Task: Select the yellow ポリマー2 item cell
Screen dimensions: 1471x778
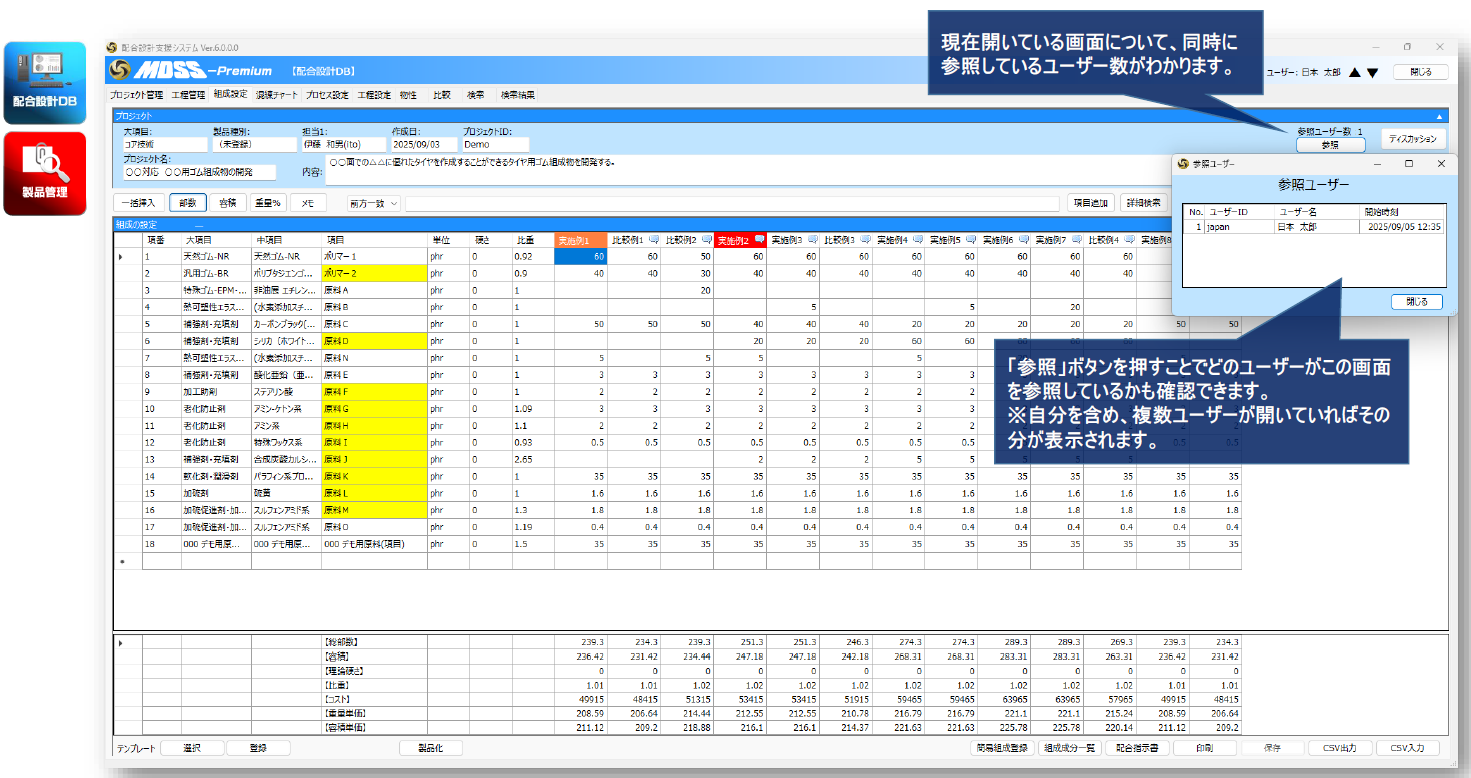Action: click(373, 273)
